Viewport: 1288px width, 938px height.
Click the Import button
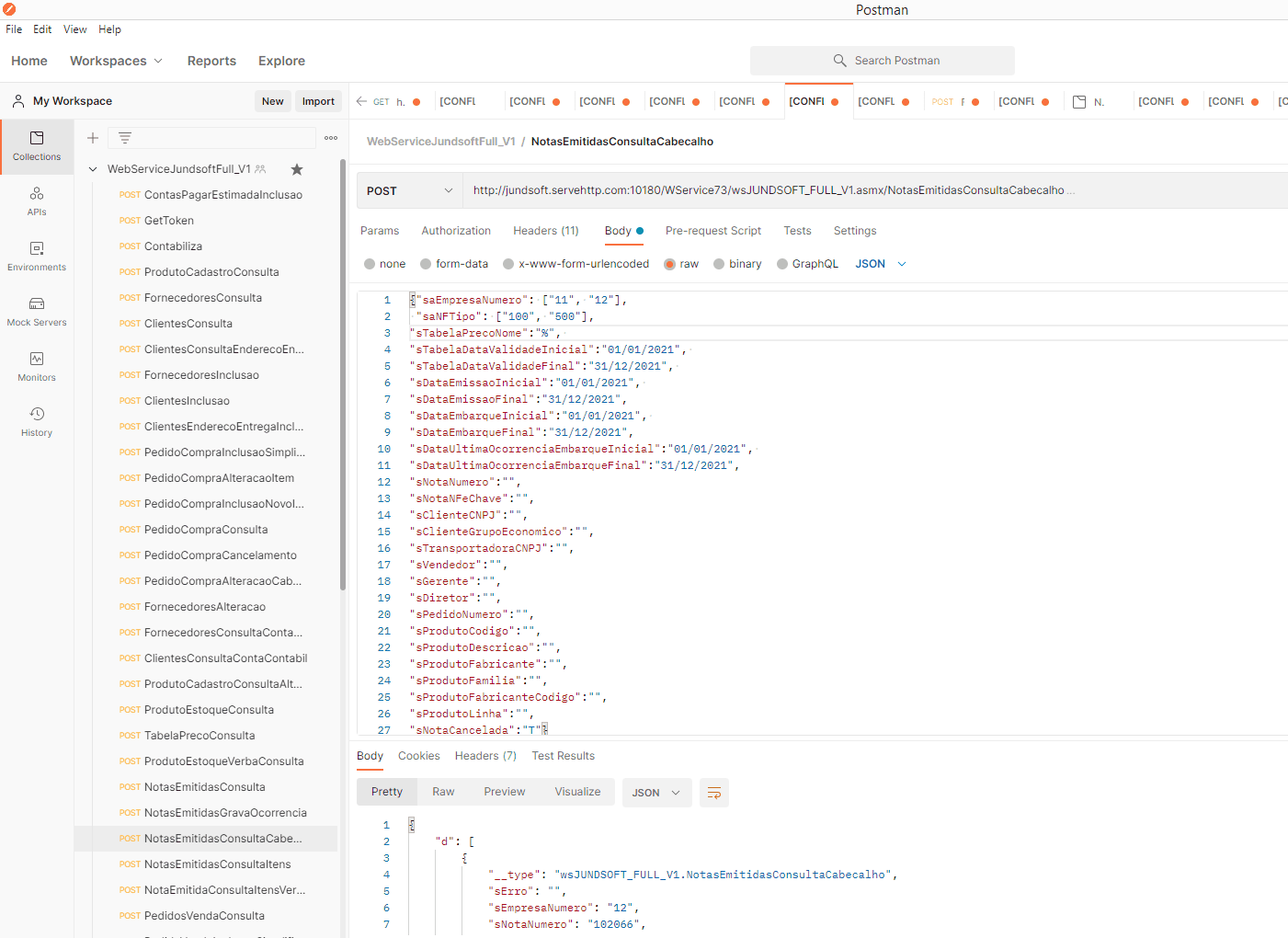(x=318, y=101)
